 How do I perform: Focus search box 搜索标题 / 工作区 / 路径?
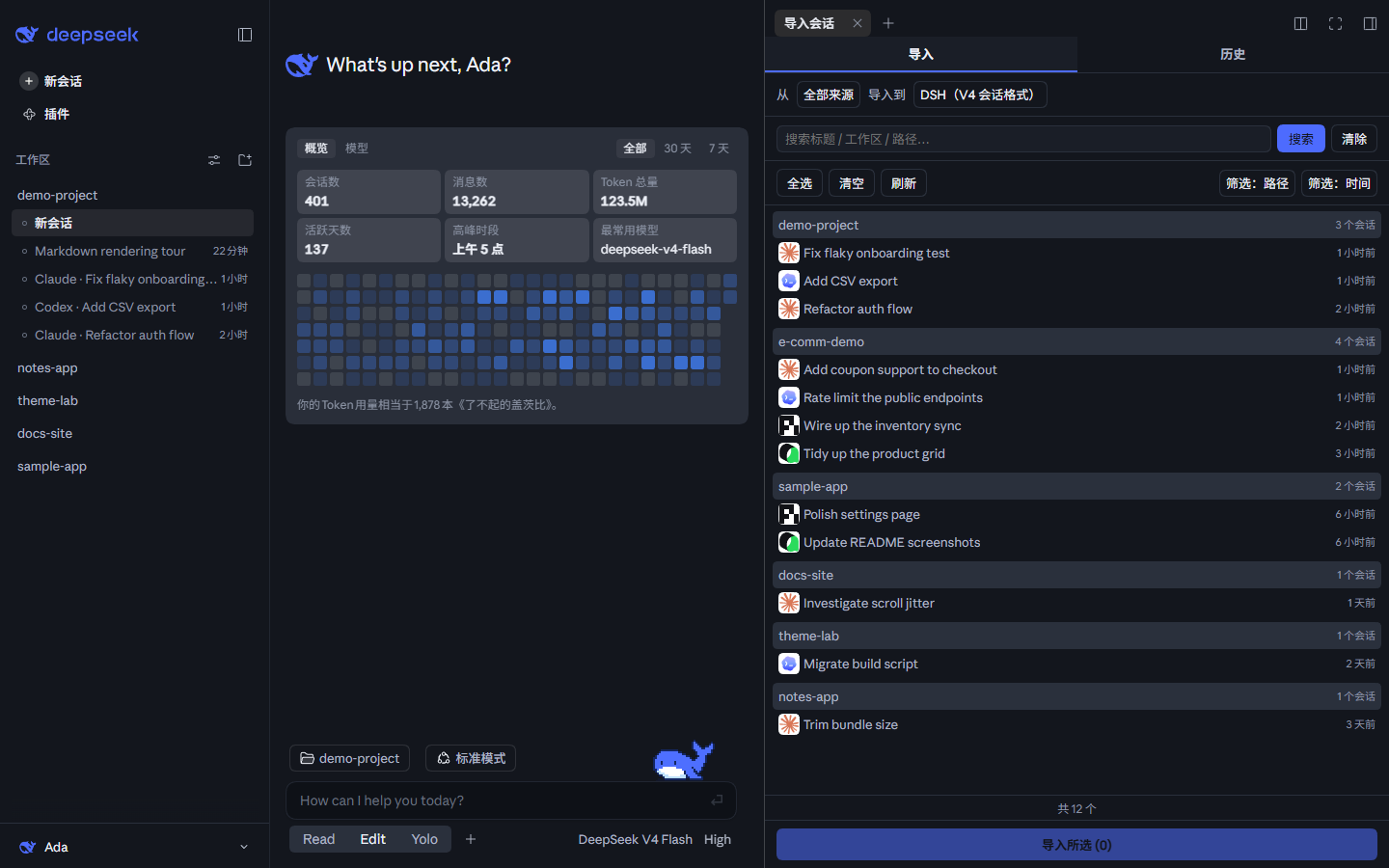coord(1023,139)
